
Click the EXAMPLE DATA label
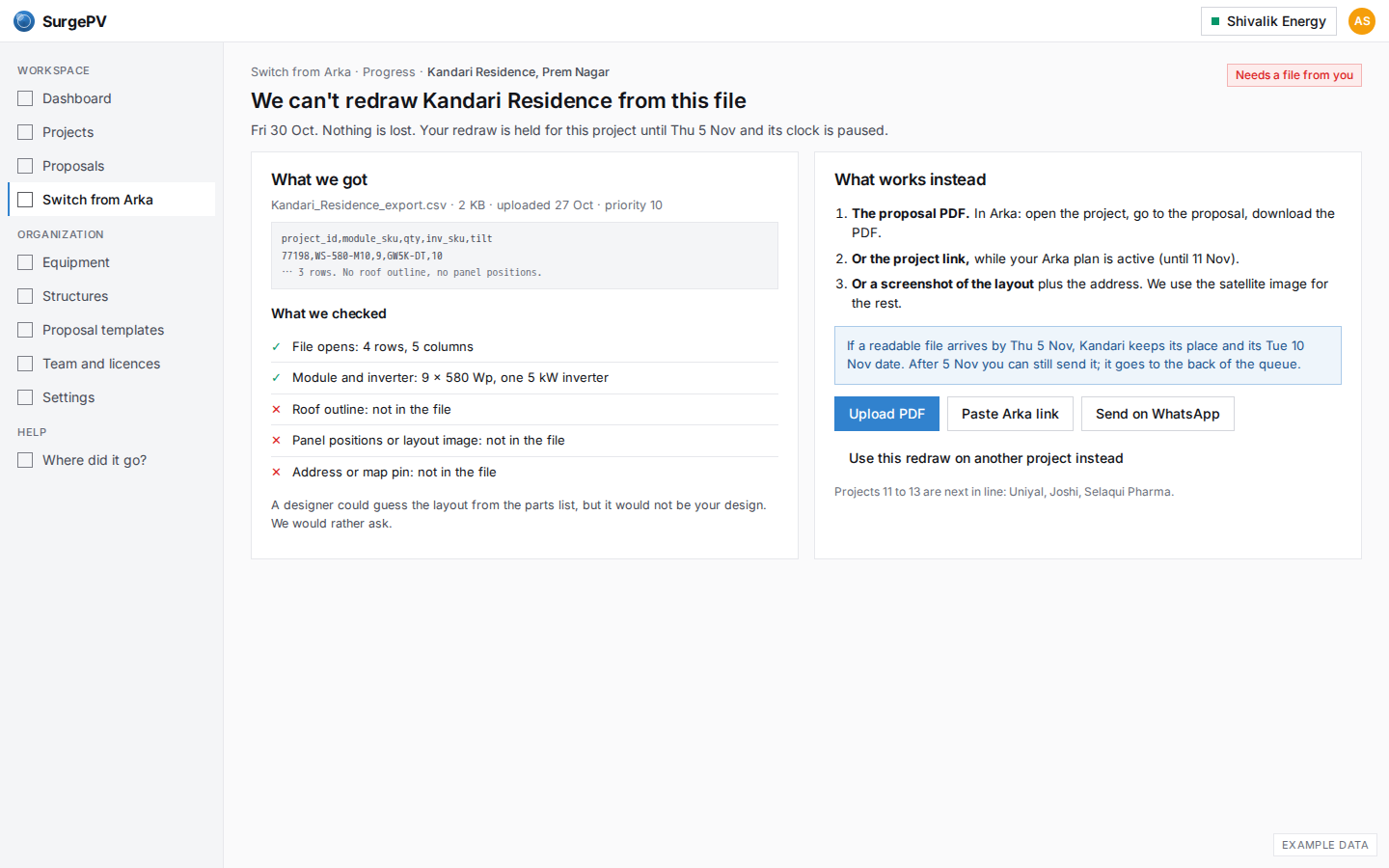click(x=1325, y=845)
